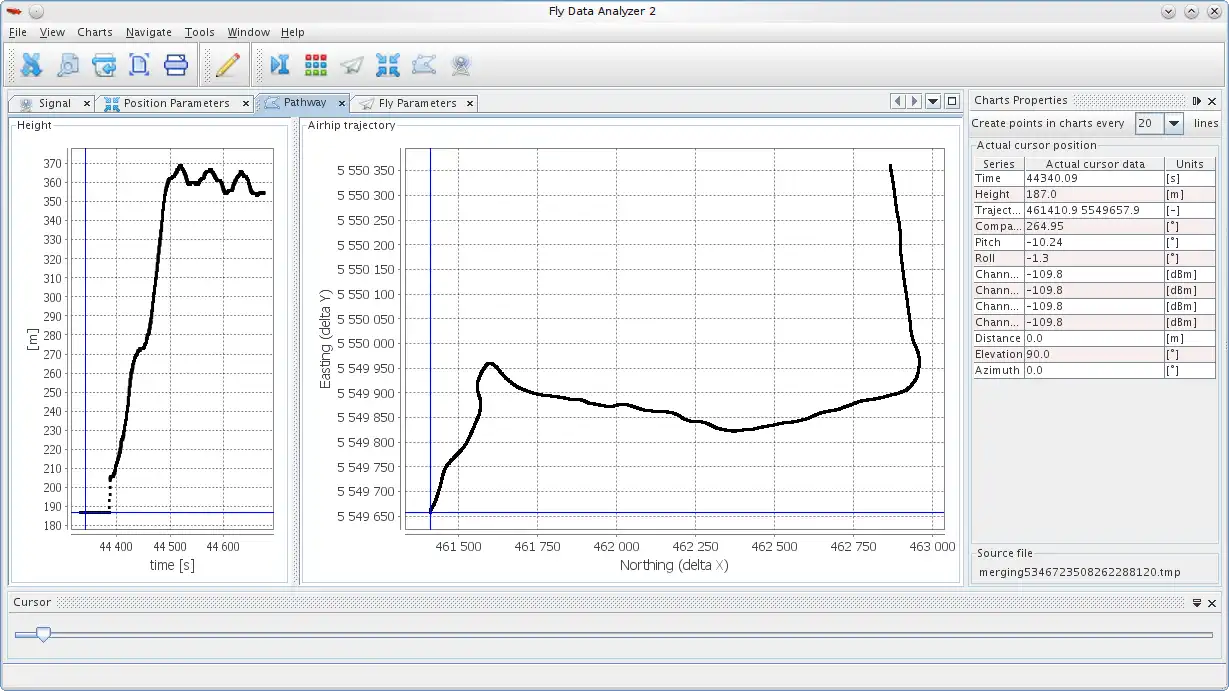Minimize the Charts Properties panel

1196,101
